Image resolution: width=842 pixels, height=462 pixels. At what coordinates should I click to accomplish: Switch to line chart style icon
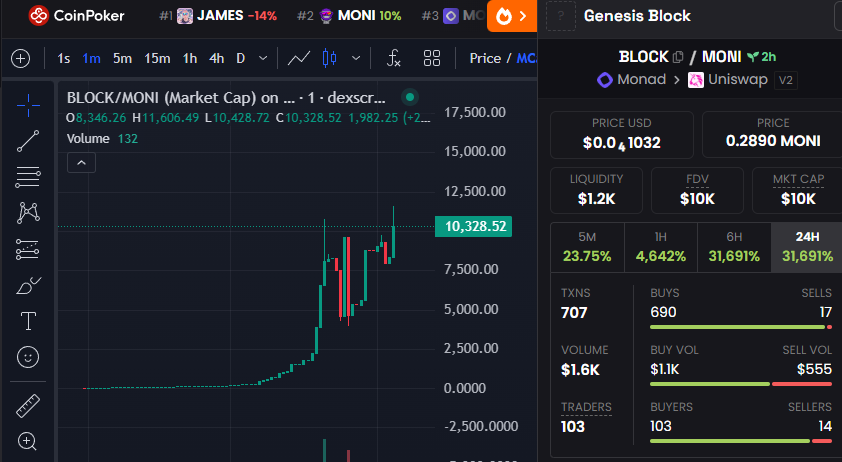point(299,58)
